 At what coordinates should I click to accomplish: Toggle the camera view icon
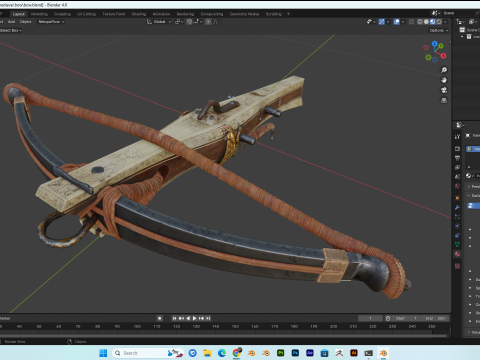coord(444,90)
